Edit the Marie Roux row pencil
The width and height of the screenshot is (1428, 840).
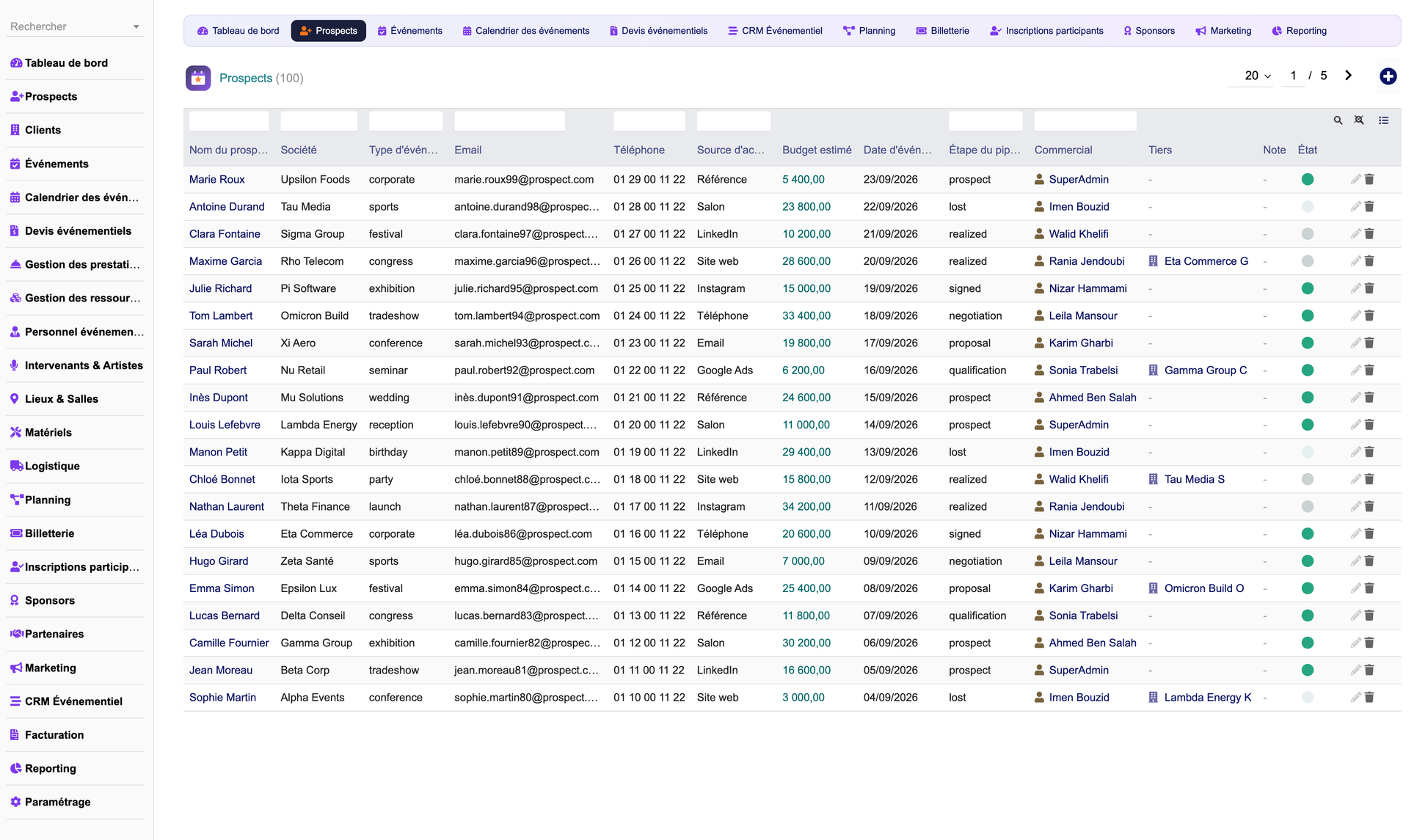(1355, 180)
